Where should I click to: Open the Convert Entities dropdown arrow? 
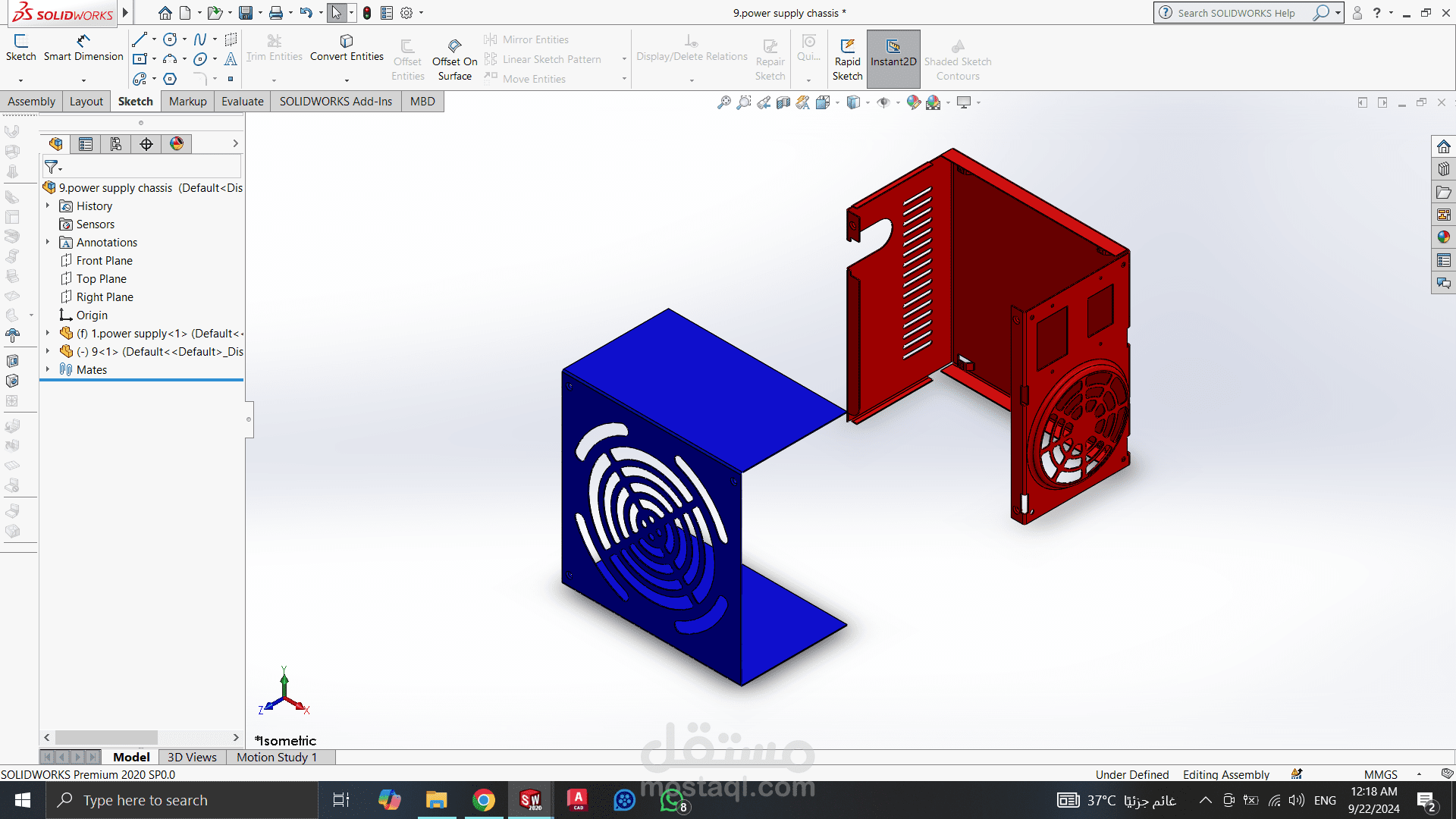347,80
